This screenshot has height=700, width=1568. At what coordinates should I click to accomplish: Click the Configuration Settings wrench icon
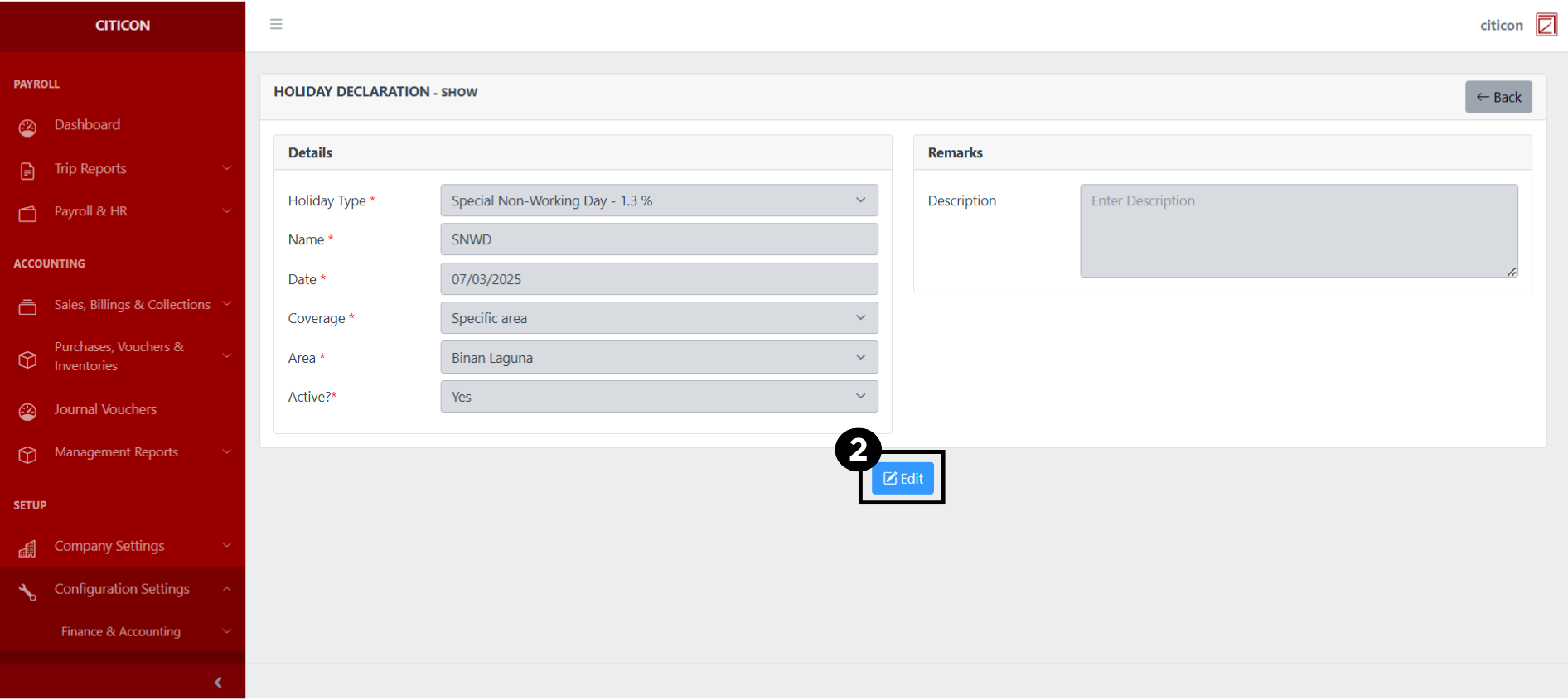tap(27, 591)
